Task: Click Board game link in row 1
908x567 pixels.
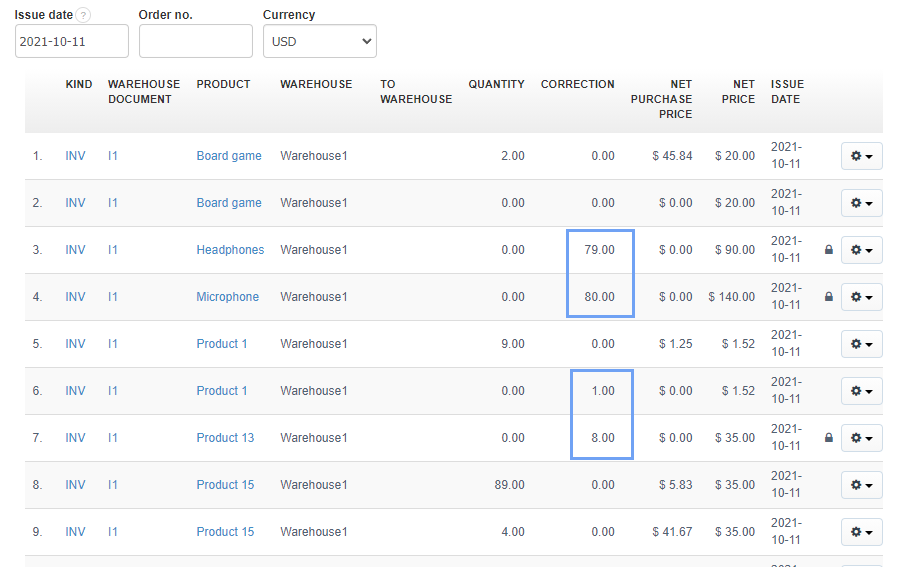Action: [x=229, y=156]
